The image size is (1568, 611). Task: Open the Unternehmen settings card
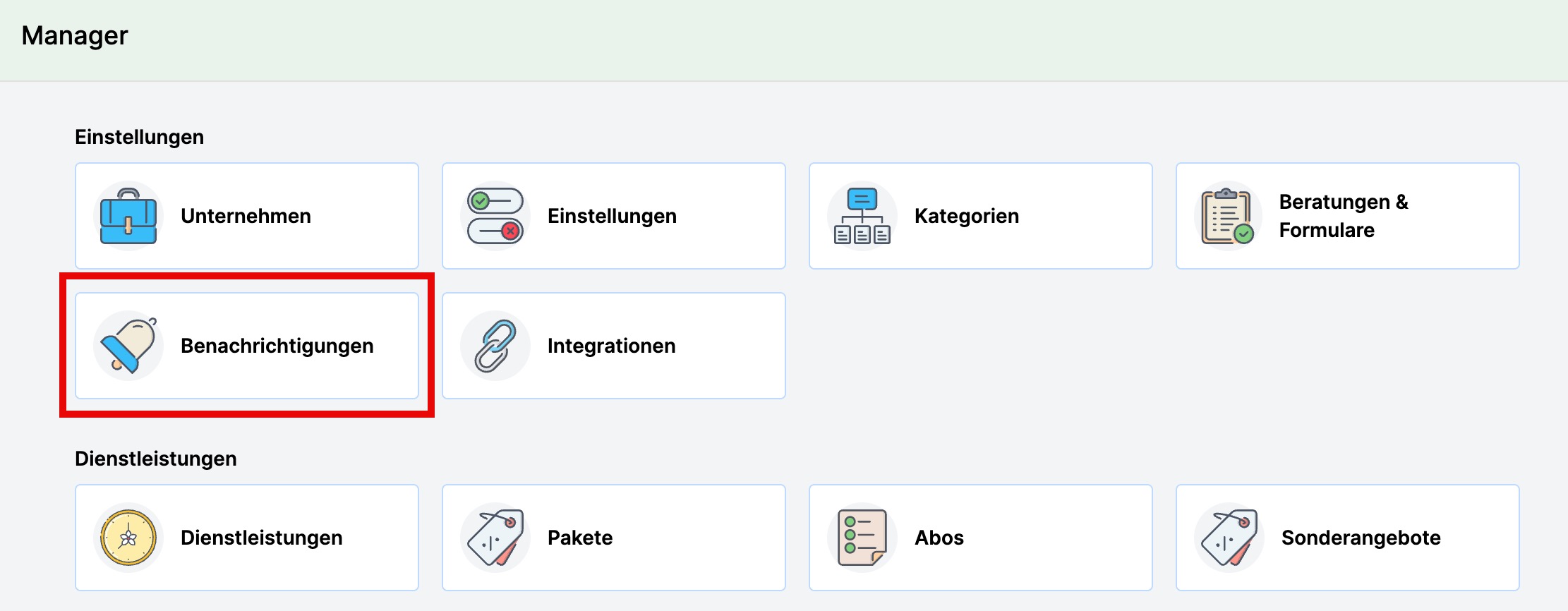coord(247,216)
